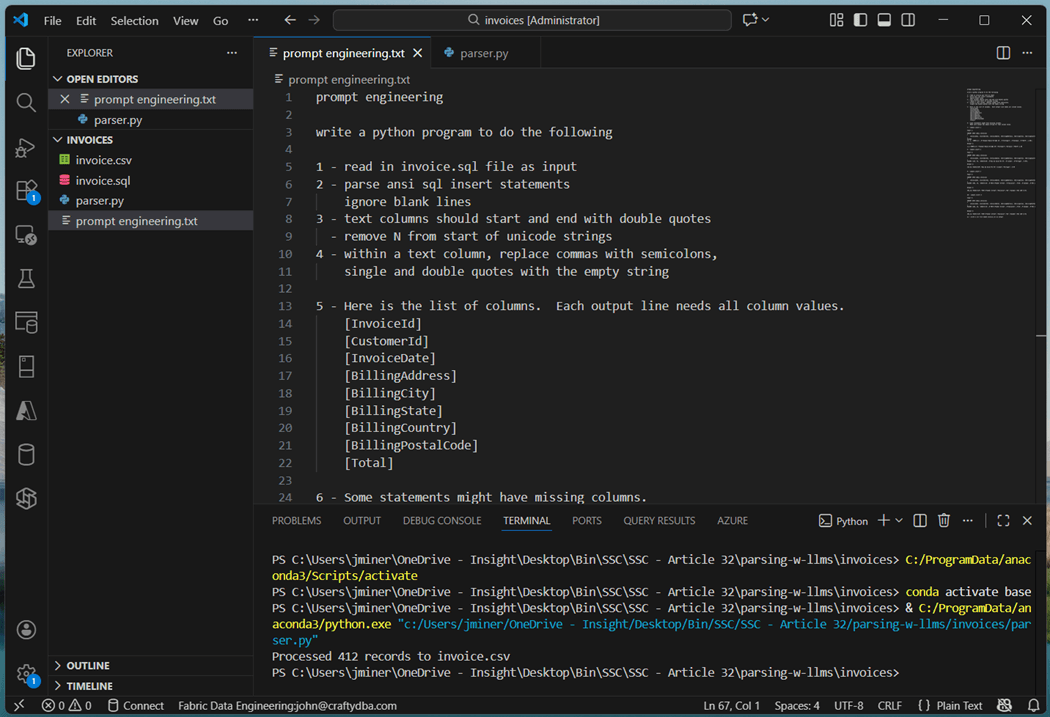Open the Run and Debug view
Viewport: 1050px width, 717px height.
coord(26,148)
